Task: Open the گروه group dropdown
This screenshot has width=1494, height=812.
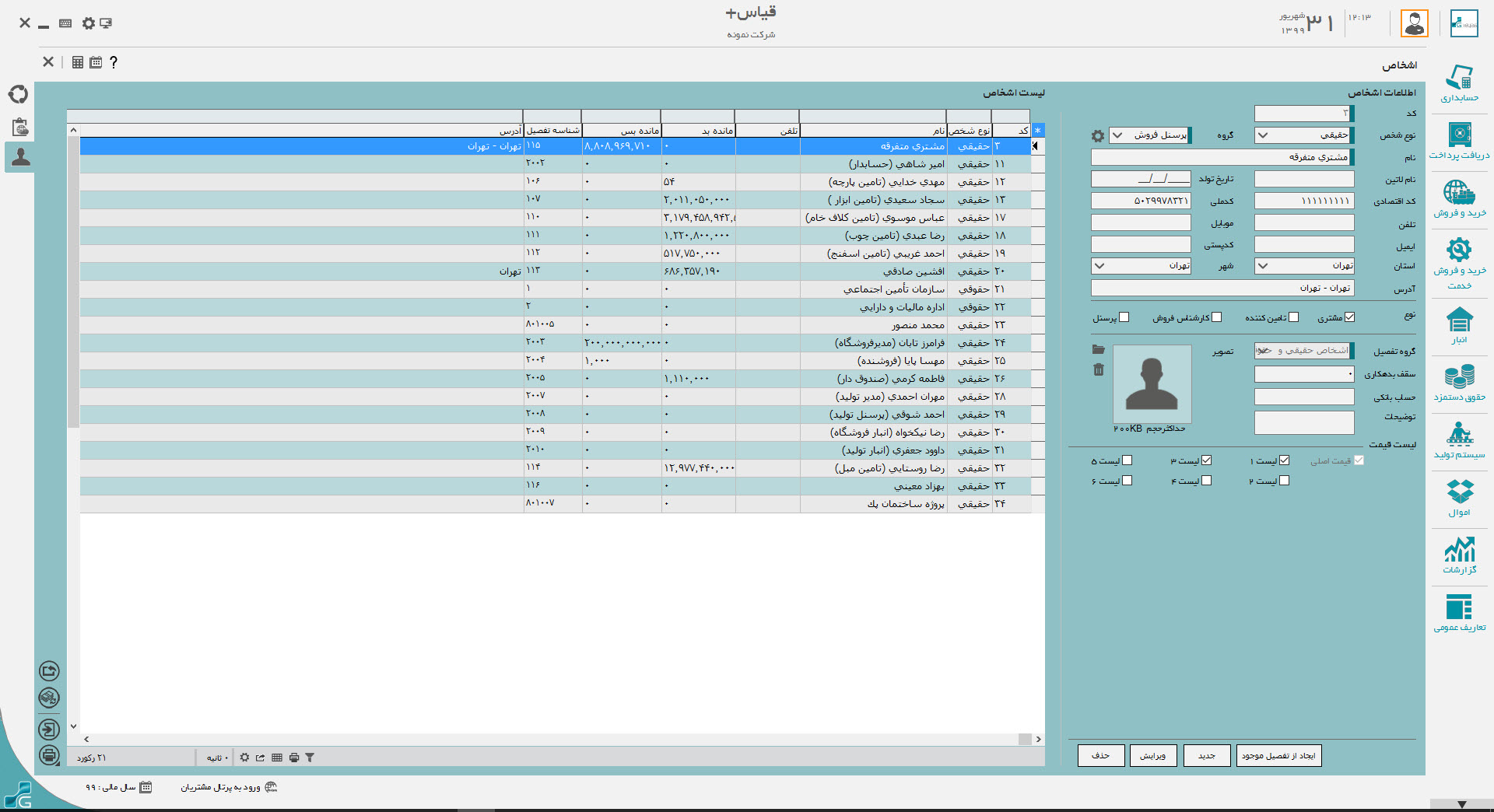Action: [x=1150, y=135]
